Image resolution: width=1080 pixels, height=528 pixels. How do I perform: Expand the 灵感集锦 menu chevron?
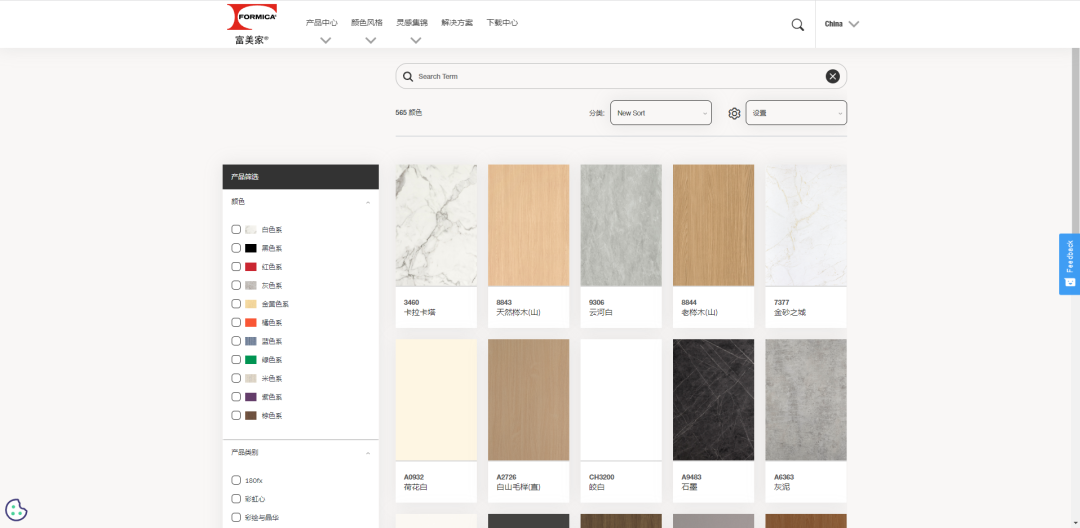(415, 41)
